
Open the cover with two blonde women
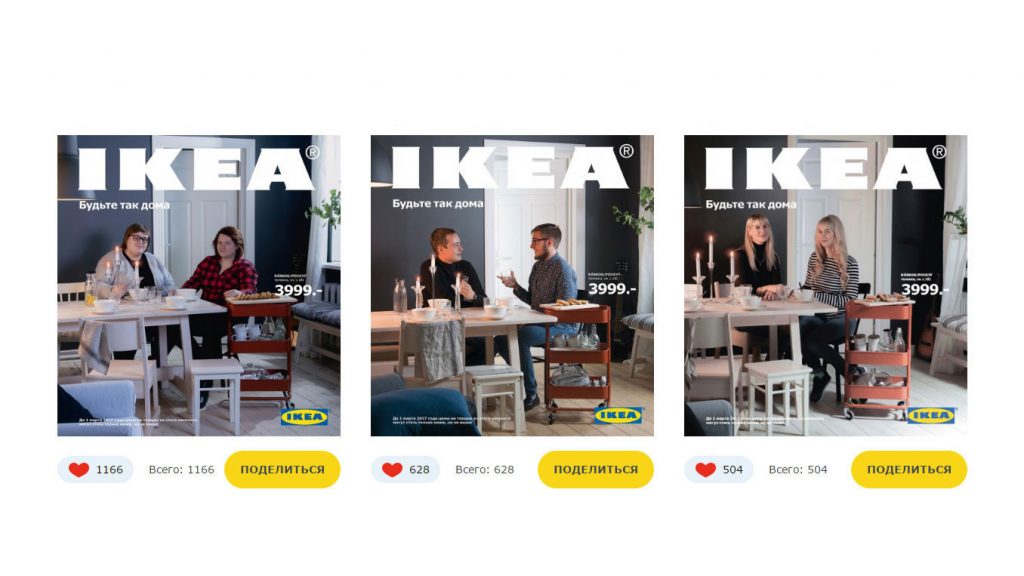[x=825, y=285]
